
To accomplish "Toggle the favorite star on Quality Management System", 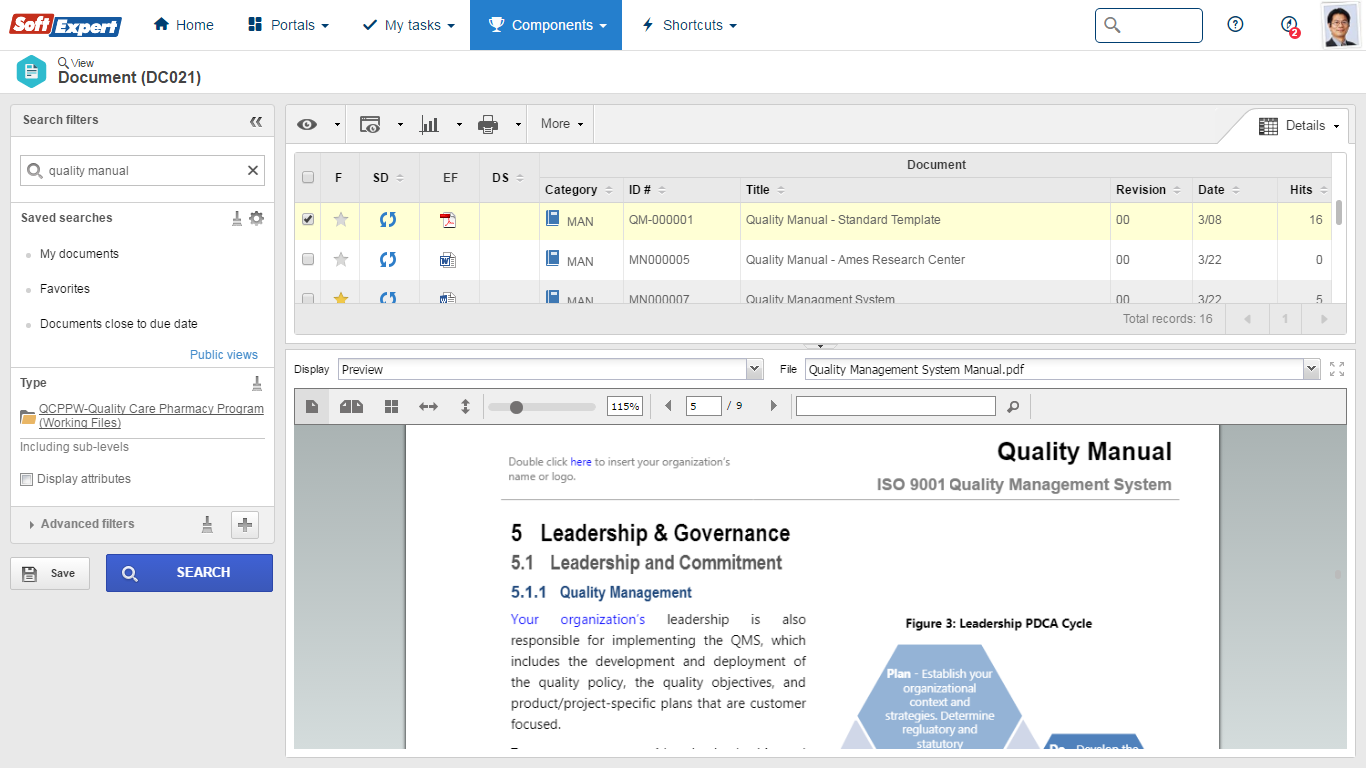I will point(340,296).
